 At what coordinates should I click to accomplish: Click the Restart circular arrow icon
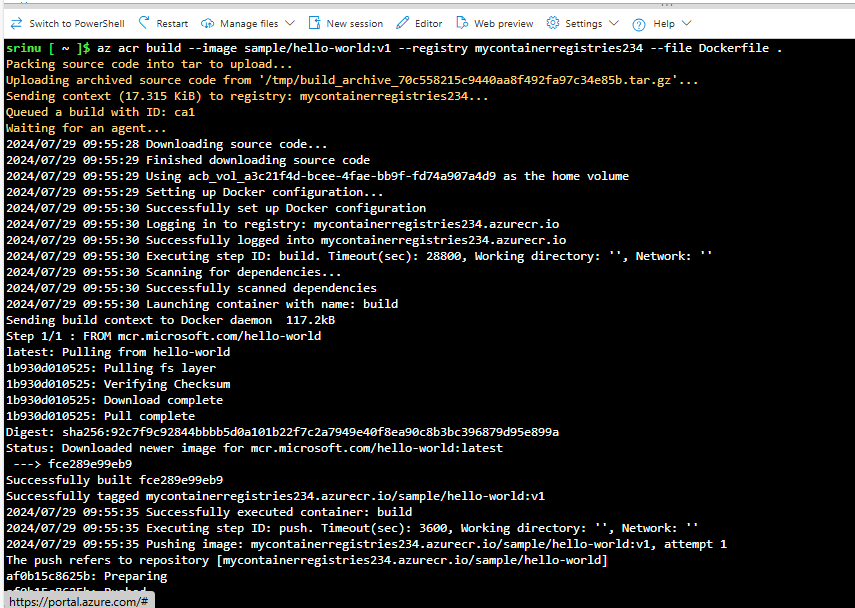coord(144,23)
